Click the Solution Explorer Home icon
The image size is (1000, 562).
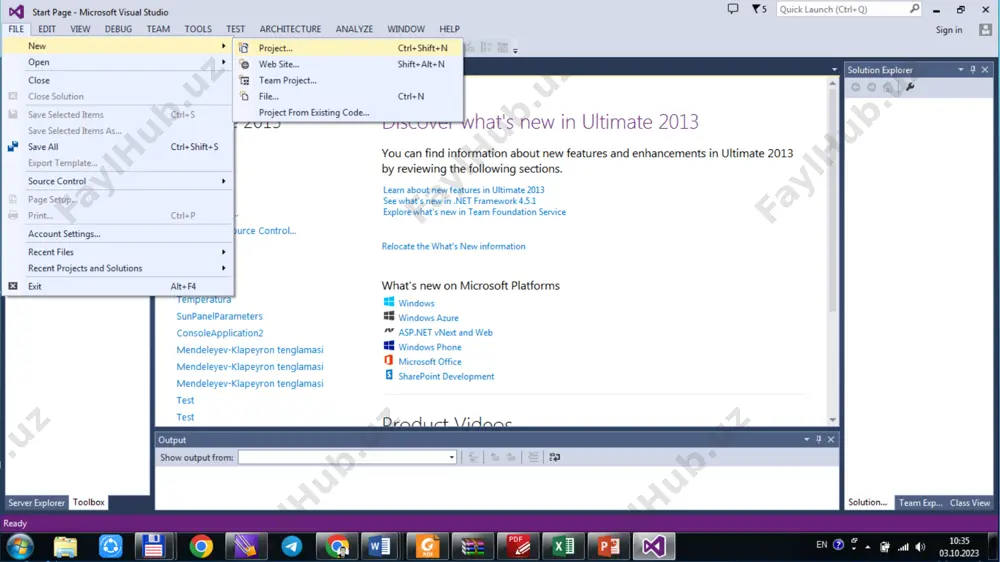888,87
